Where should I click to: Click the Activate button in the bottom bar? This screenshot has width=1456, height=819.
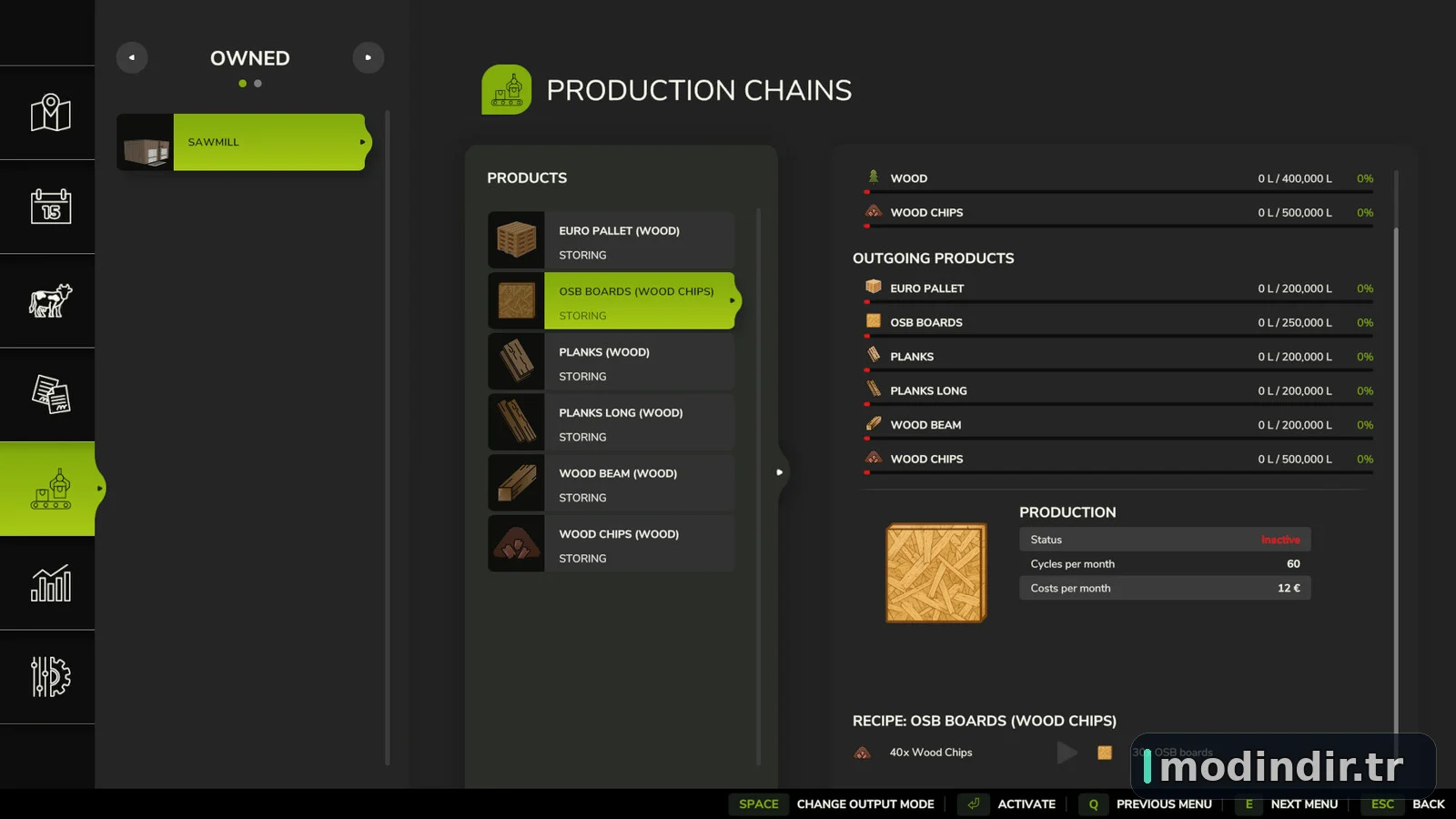coord(1007,804)
